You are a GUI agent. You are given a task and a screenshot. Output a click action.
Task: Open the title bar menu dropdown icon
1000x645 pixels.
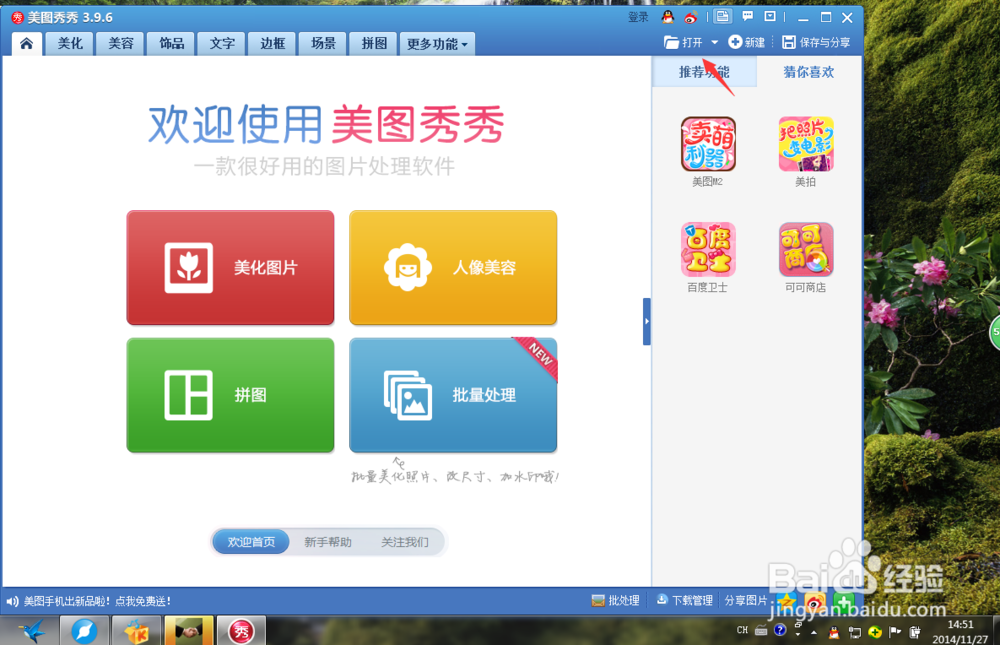coord(770,16)
